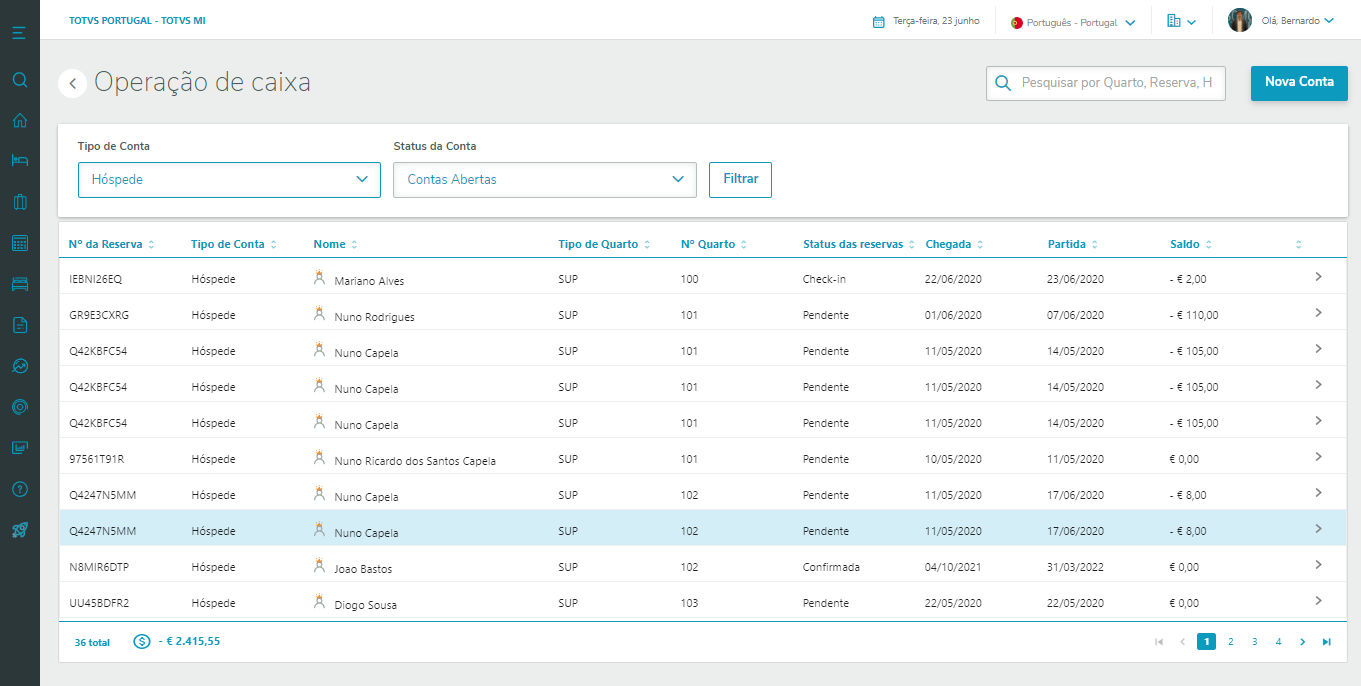The height and width of the screenshot is (686, 1361).
Task: Click the sidebar search magnifier icon
Action: [19, 80]
